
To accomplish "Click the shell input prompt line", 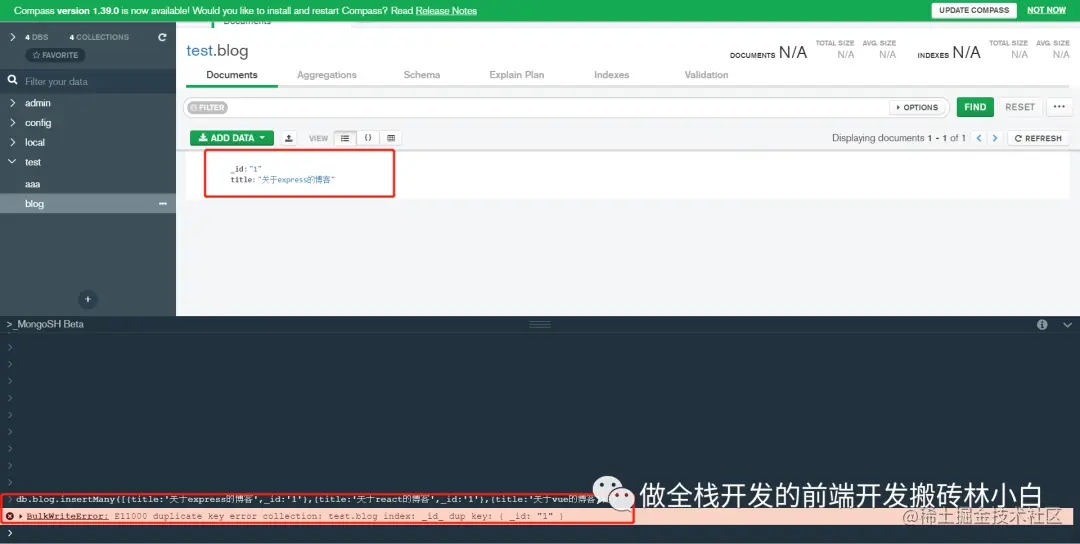I will click(x=540, y=533).
